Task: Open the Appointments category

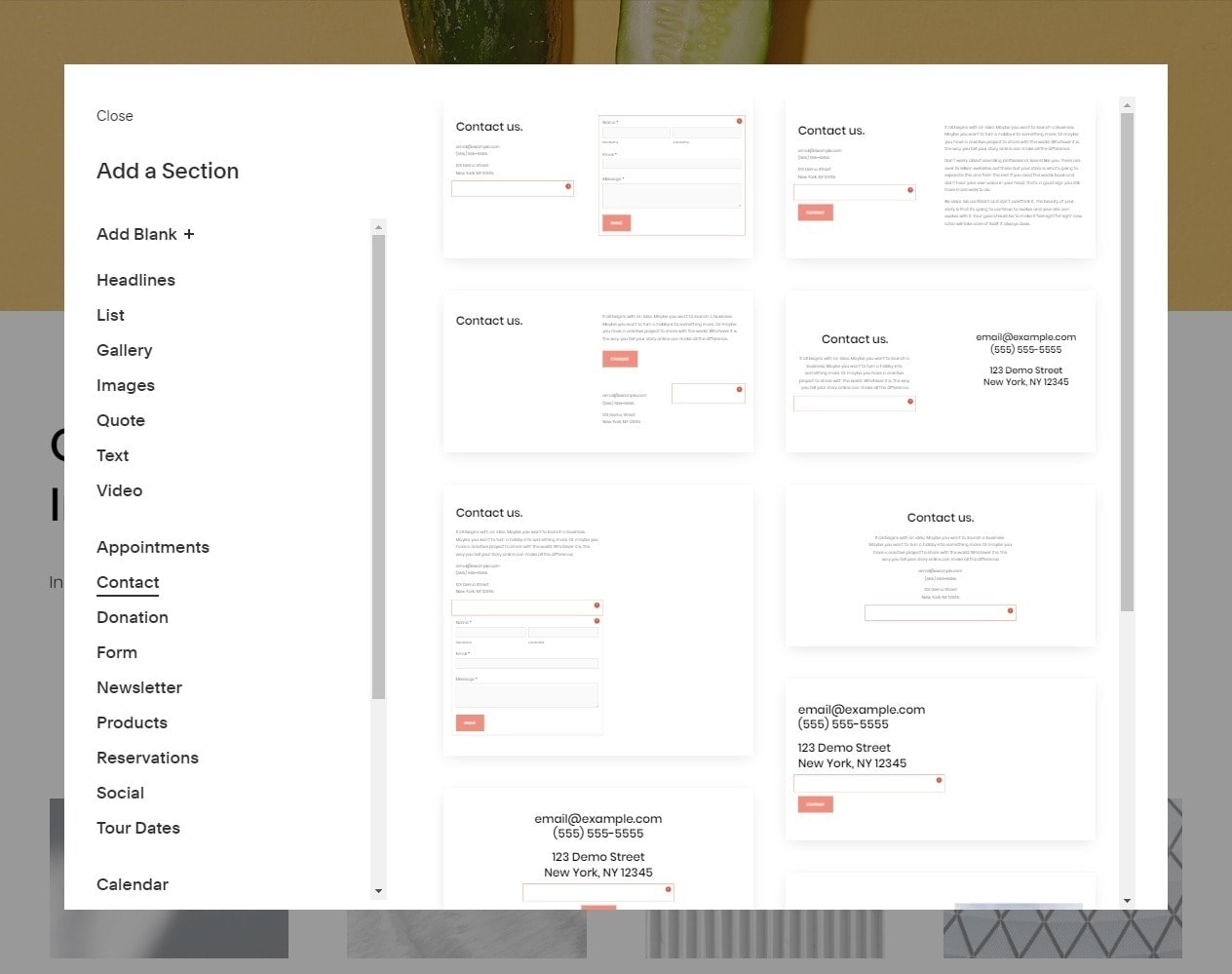Action: click(153, 547)
